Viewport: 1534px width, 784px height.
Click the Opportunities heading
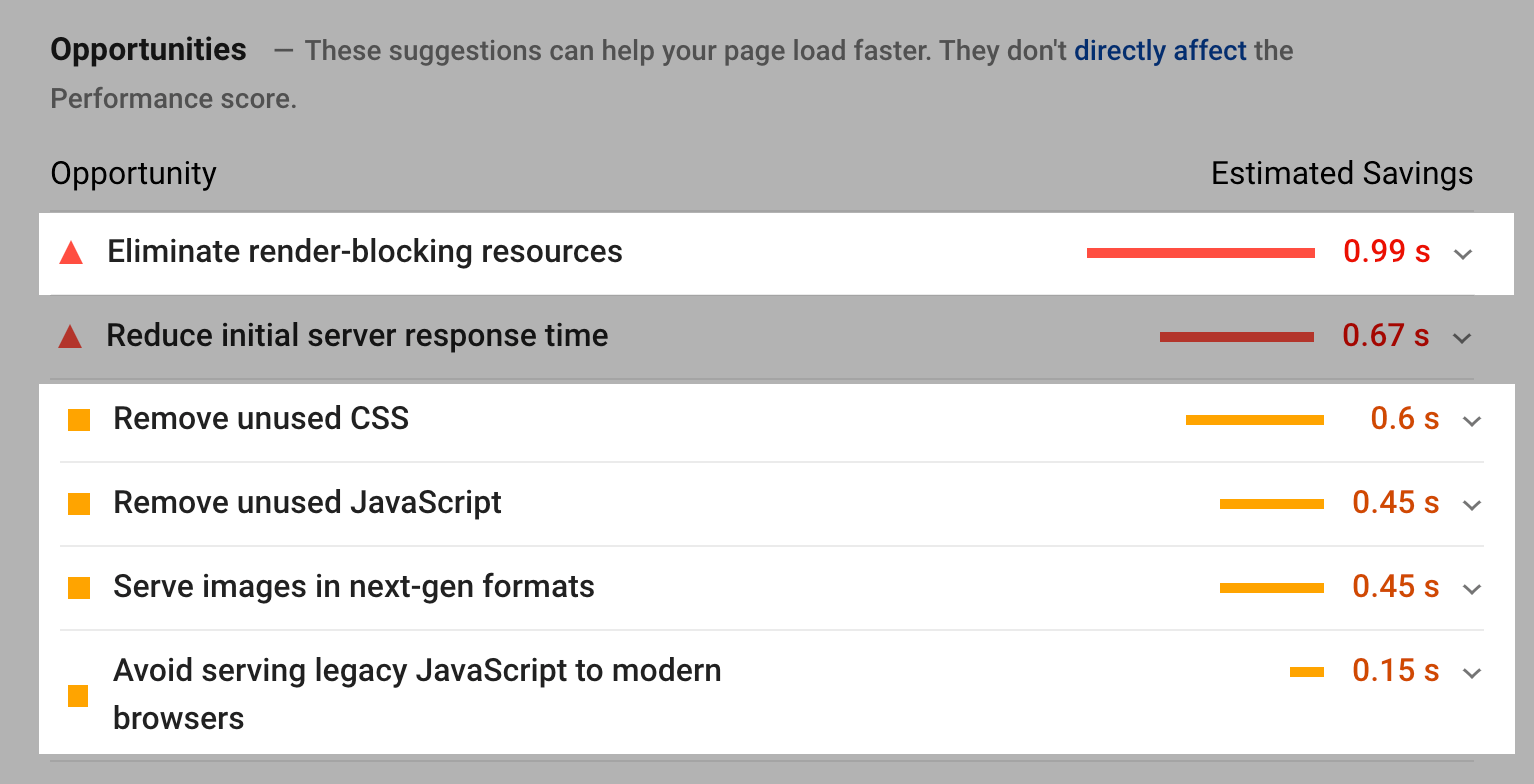(148, 49)
